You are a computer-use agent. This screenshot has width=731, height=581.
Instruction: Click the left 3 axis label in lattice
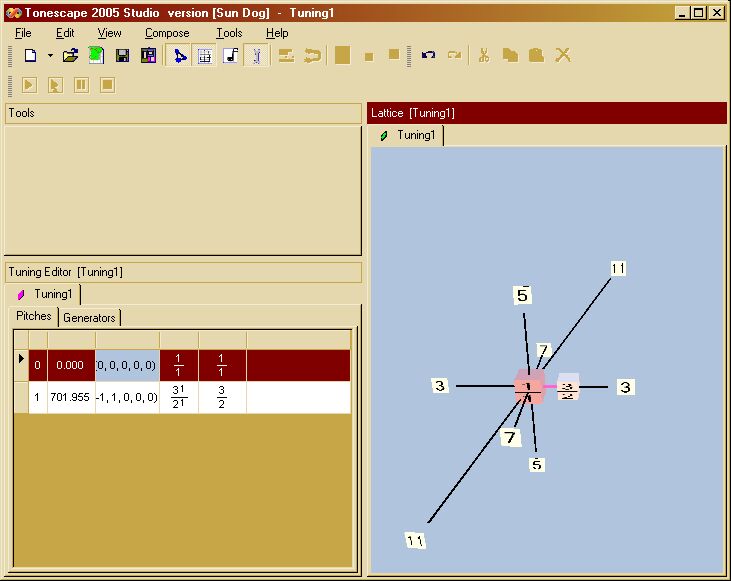[440, 386]
